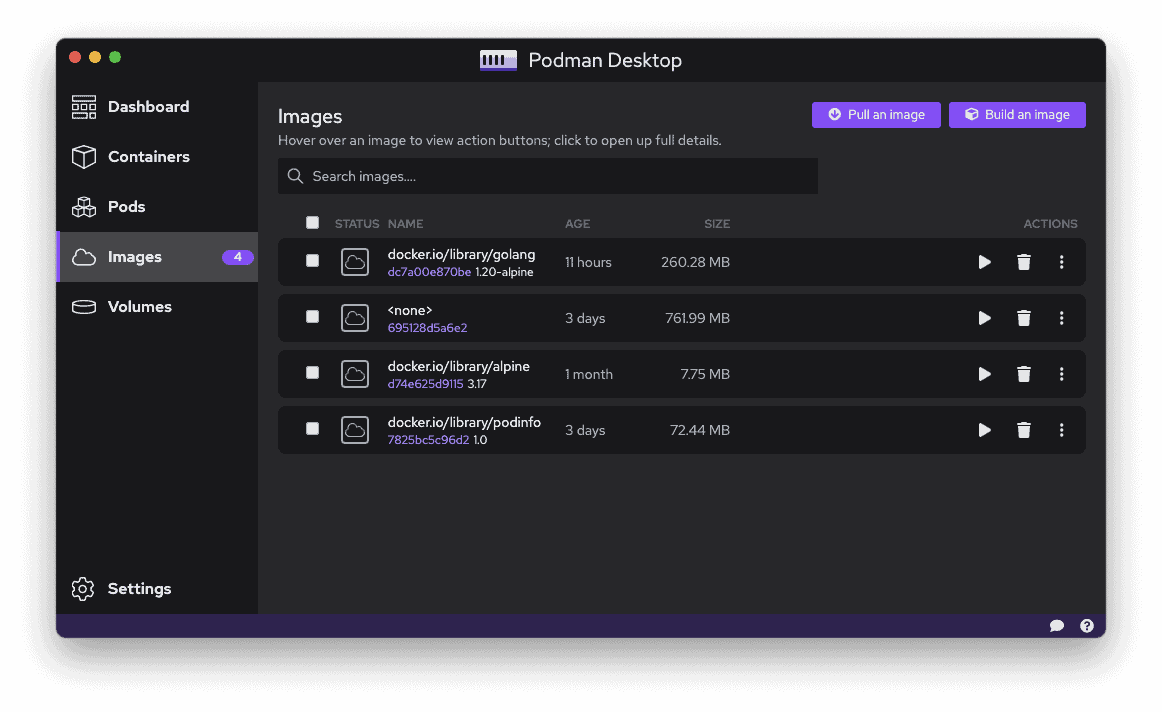Delete the docker.io/library/alpine image
Image resolution: width=1162 pixels, height=712 pixels.
pyautogui.click(x=1023, y=374)
